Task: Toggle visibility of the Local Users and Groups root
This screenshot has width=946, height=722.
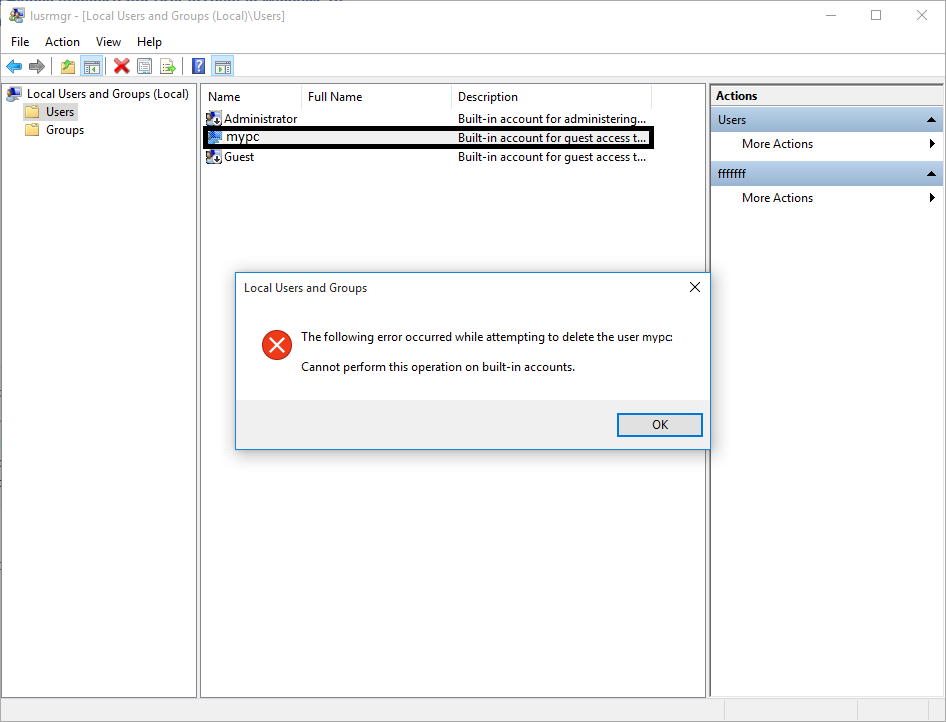Action: coord(13,93)
